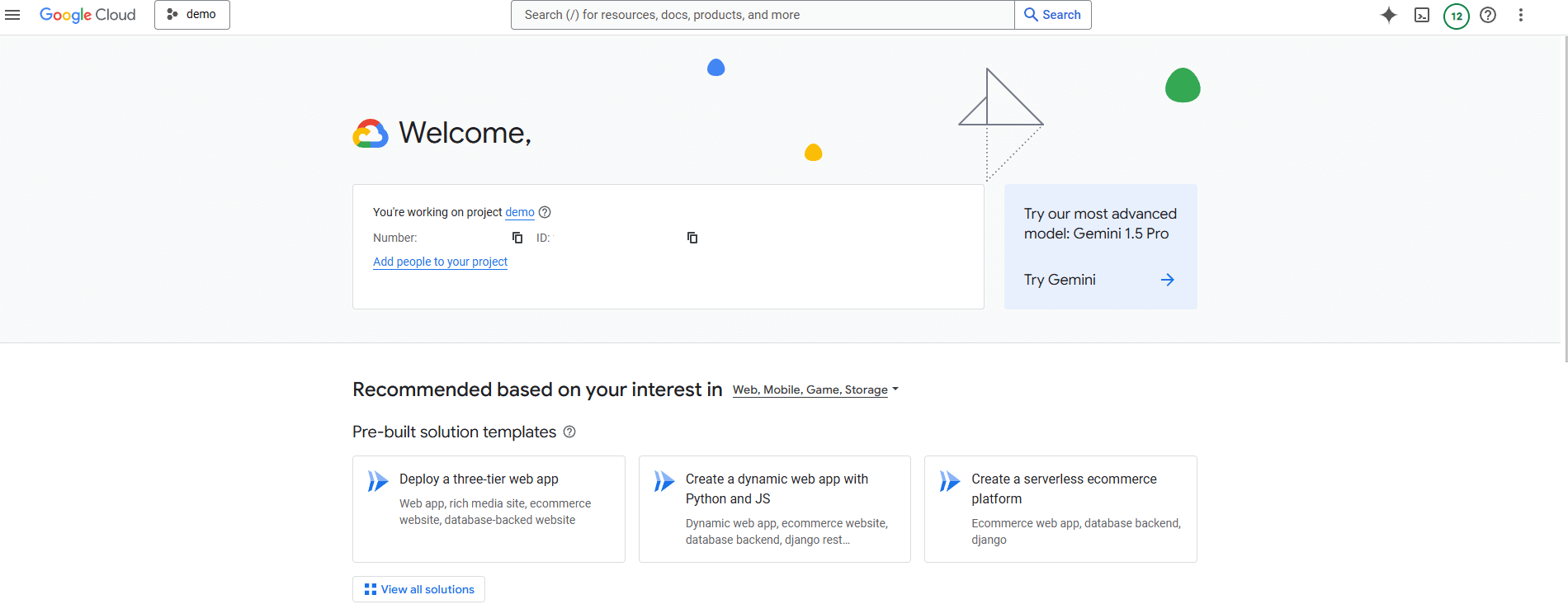Image resolution: width=1568 pixels, height=609 pixels.
Task: Open the demo project picker
Action: 192,15
